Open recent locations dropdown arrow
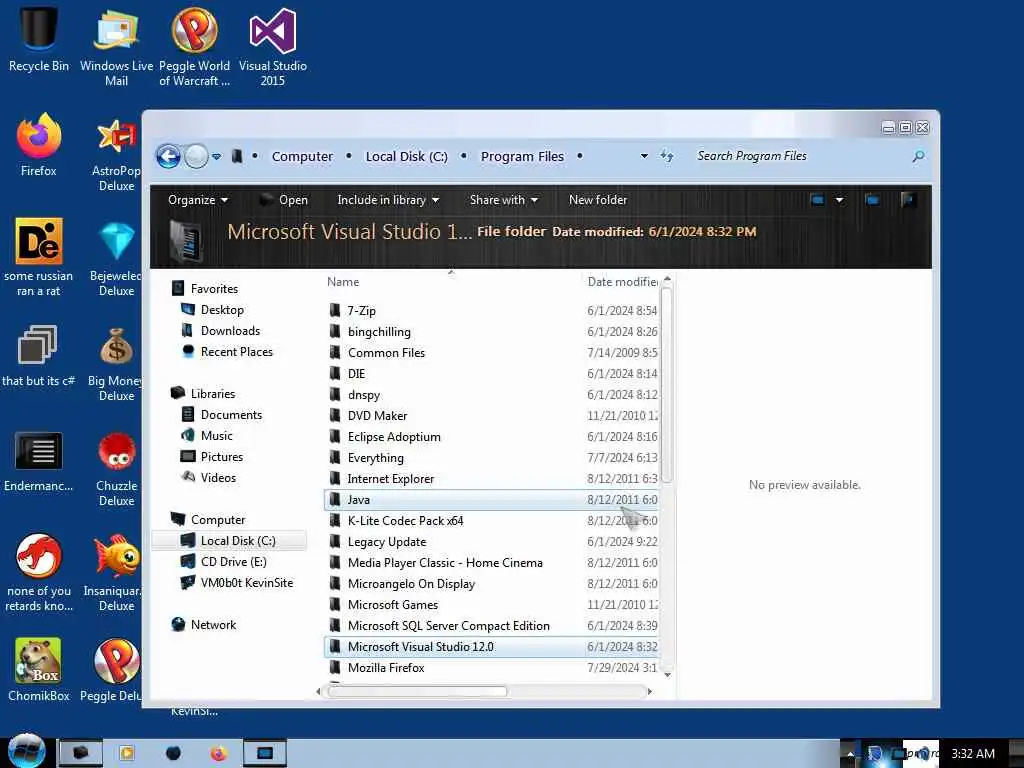Screen dimensions: 1024x768 coord(217,157)
